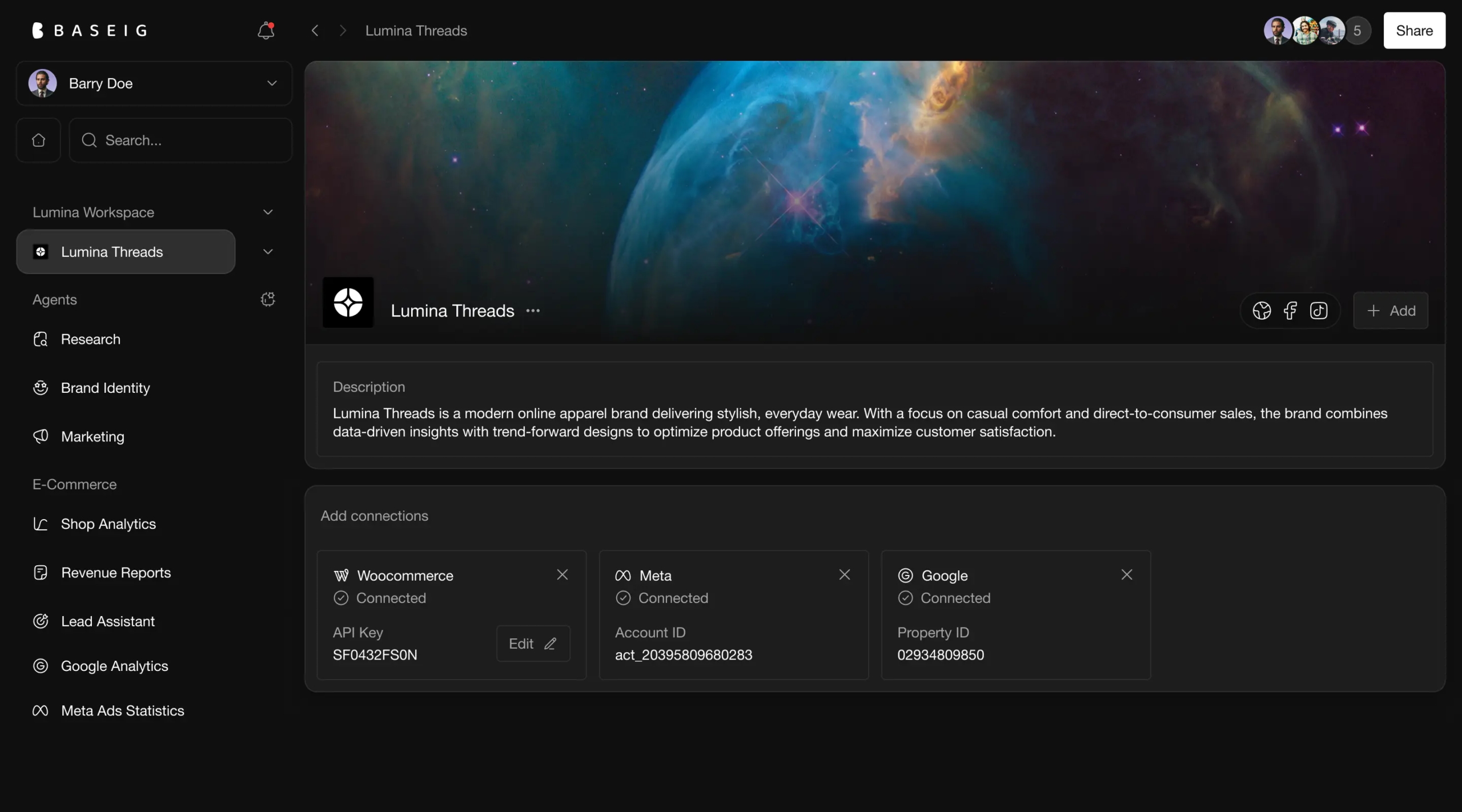
Task: Open Shop Analytics in the sidebar
Action: click(108, 524)
